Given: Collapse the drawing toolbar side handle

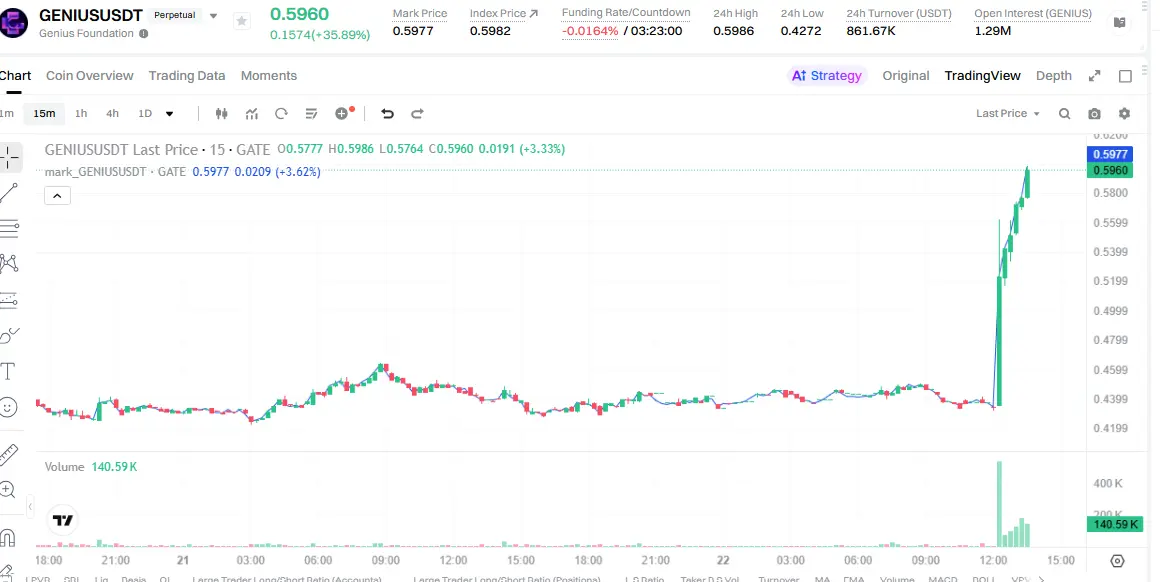Looking at the screenshot, I should pos(30,507).
